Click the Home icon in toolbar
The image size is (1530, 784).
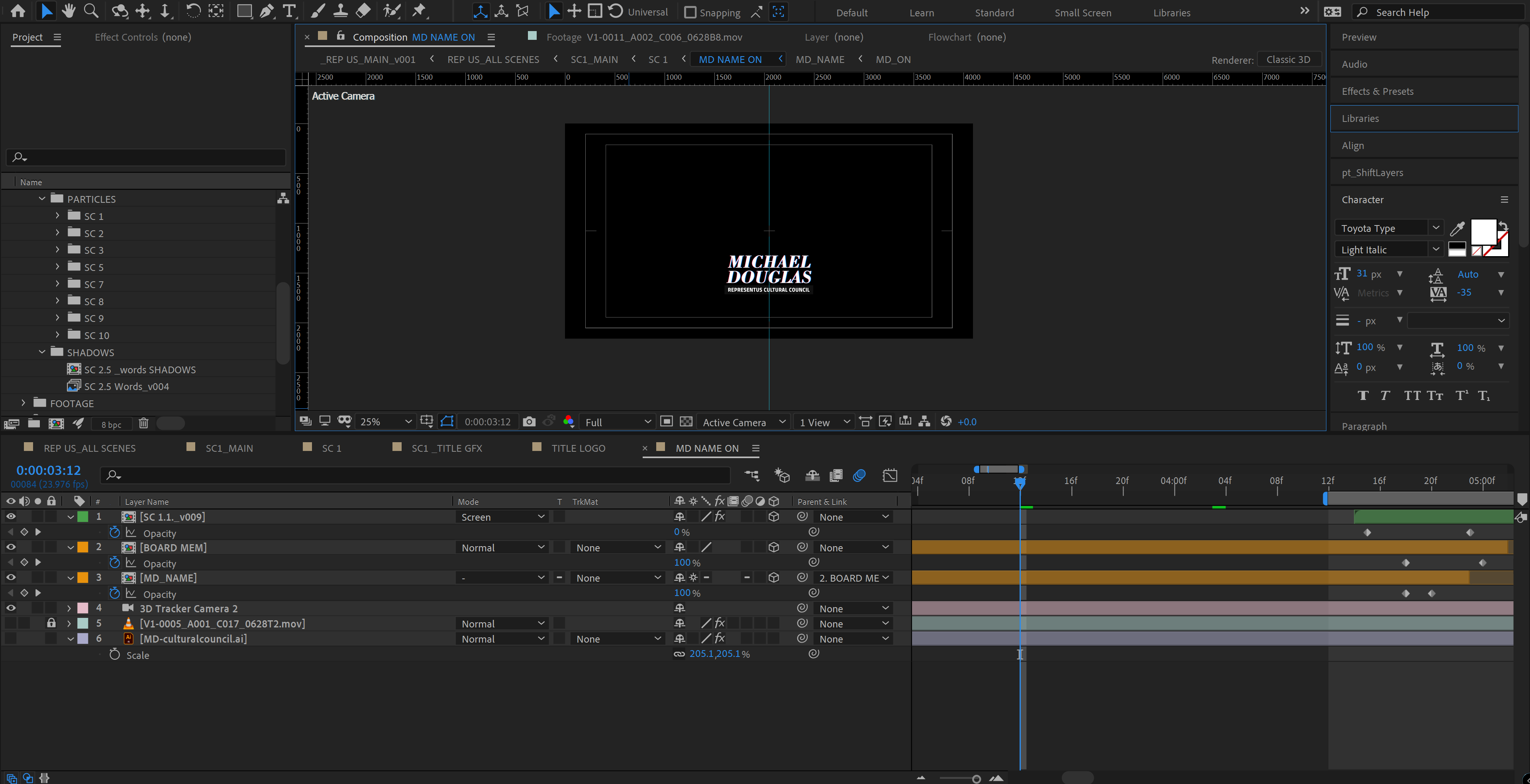pyautogui.click(x=18, y=11)
